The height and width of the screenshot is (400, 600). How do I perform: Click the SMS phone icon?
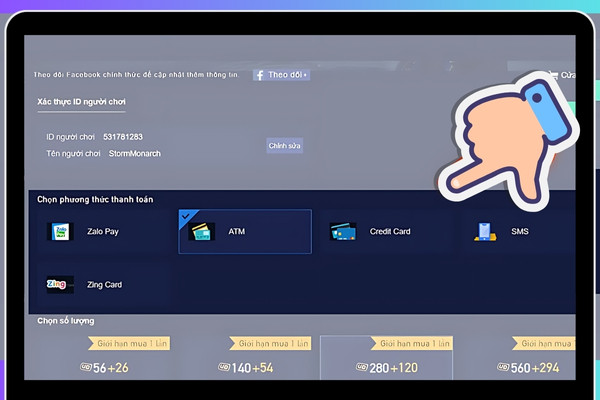(x=485, y=232)
